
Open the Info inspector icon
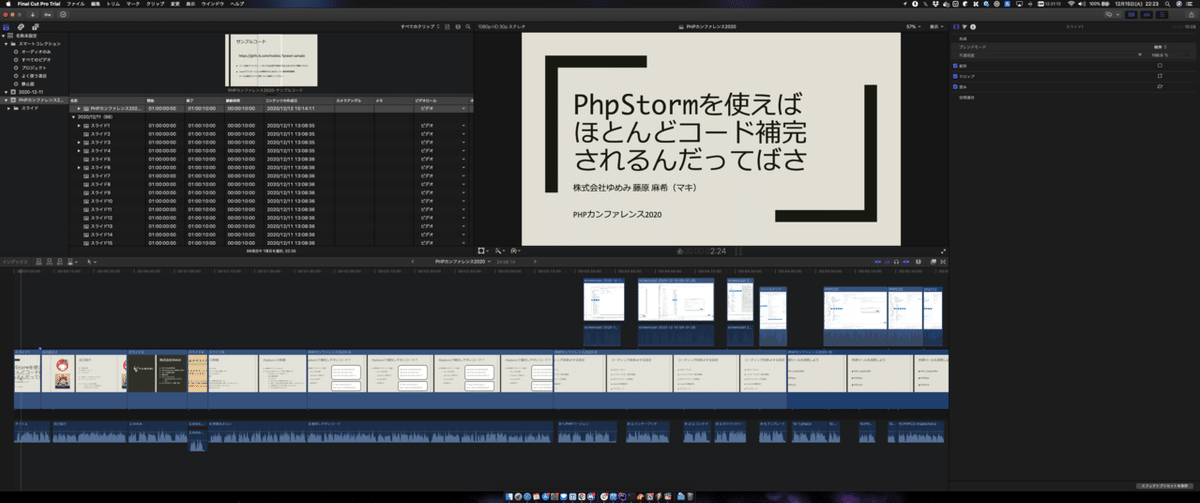point(973,26)
